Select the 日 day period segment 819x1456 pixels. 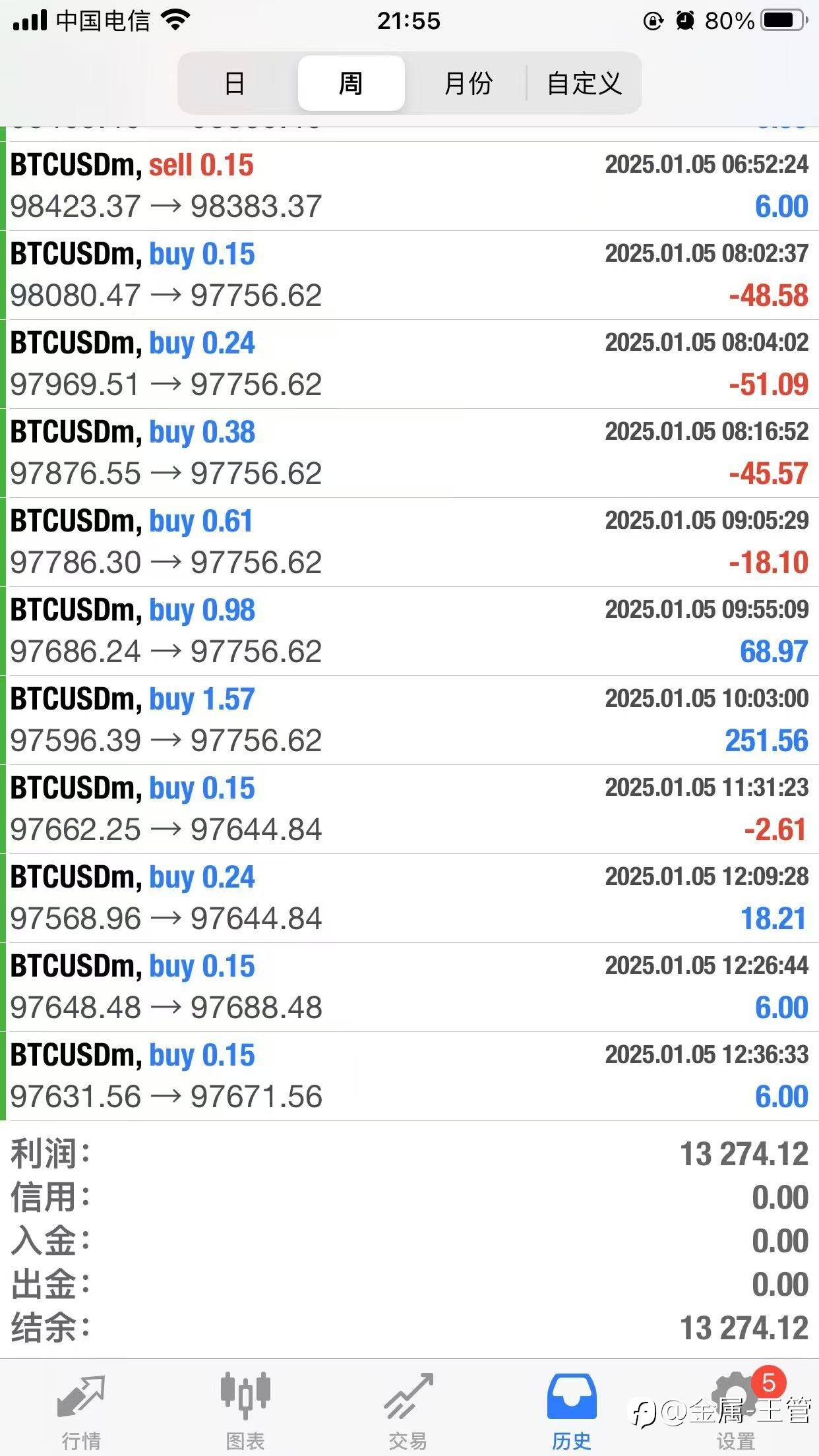235,84
